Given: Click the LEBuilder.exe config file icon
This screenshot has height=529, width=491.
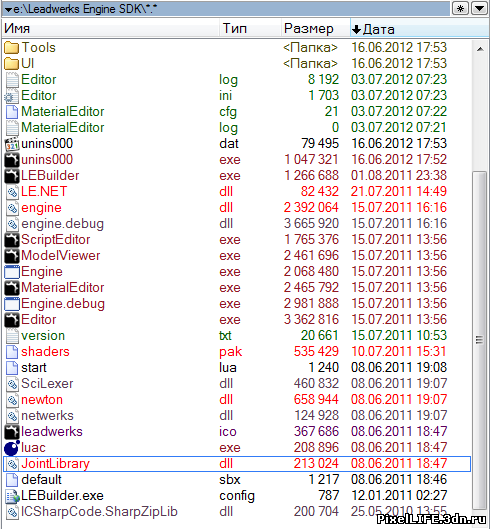Looking at the screenshot, I should click(x=12, y=496).
